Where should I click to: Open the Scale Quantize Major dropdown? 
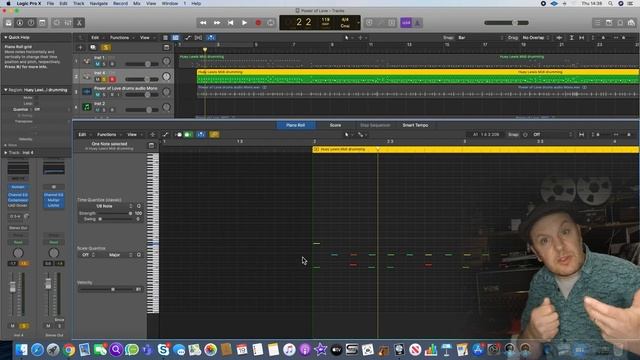point(117,255)
